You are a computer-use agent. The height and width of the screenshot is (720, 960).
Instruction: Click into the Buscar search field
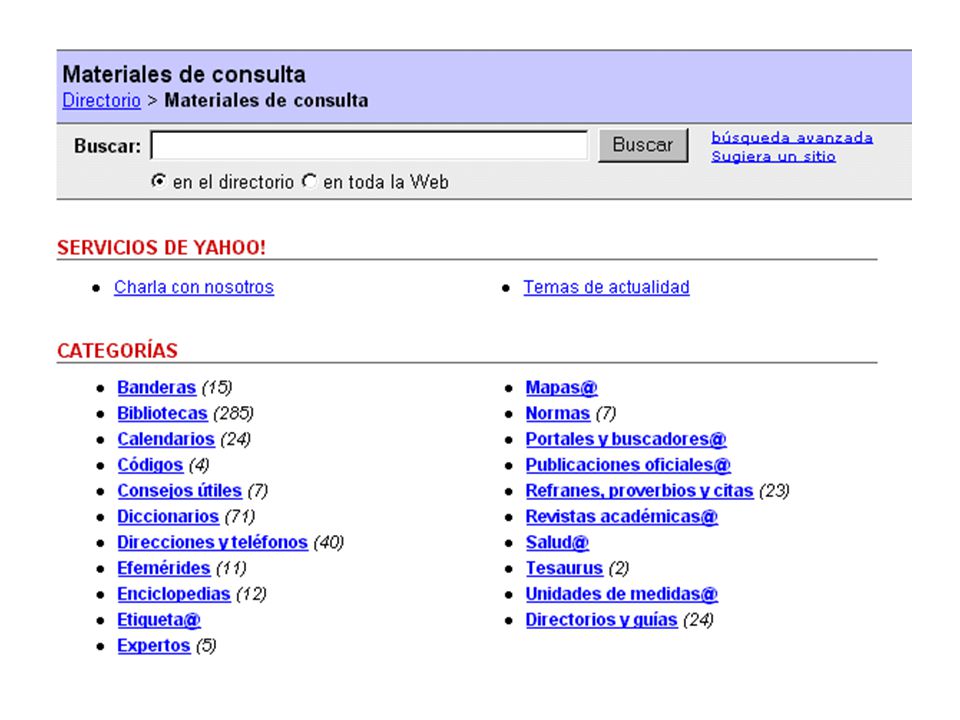(x=369, y=146)
